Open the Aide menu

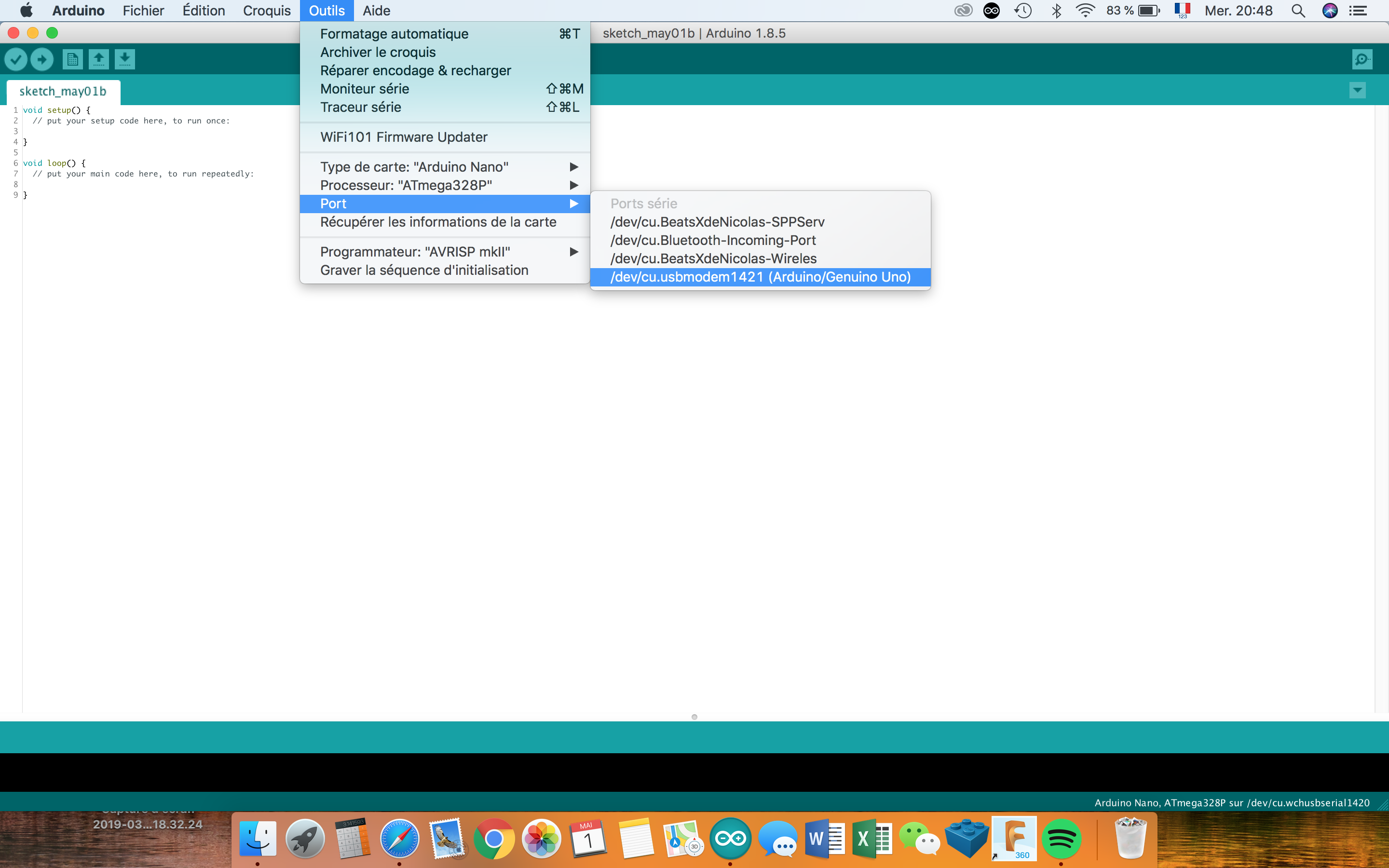[377, 10]
